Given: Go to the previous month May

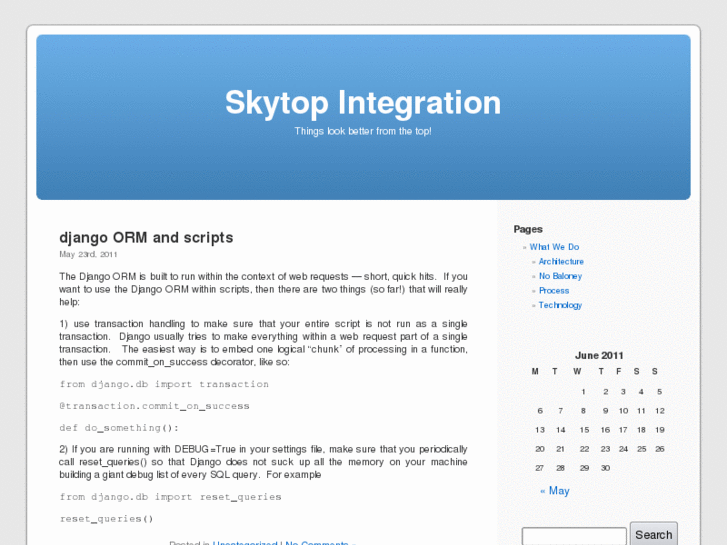Looking at the screenshot, I should click(555, 491).
